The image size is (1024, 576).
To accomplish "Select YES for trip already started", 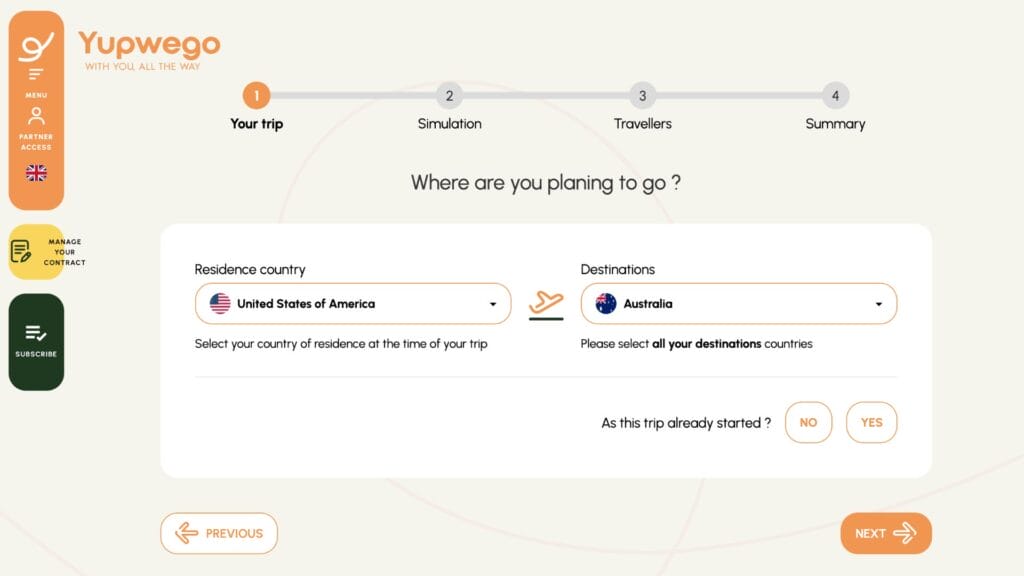I will (871, 422).
